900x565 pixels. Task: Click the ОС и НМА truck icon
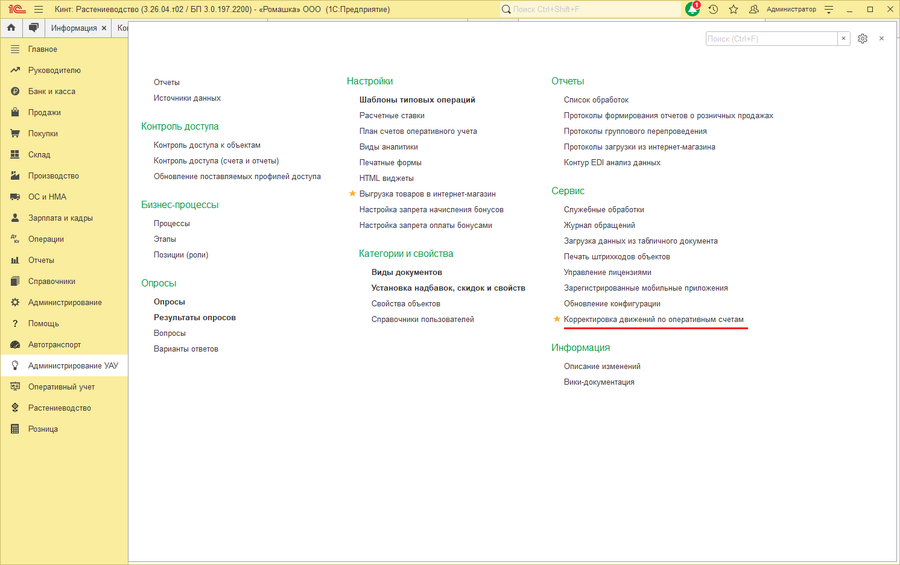coord(15,197)
